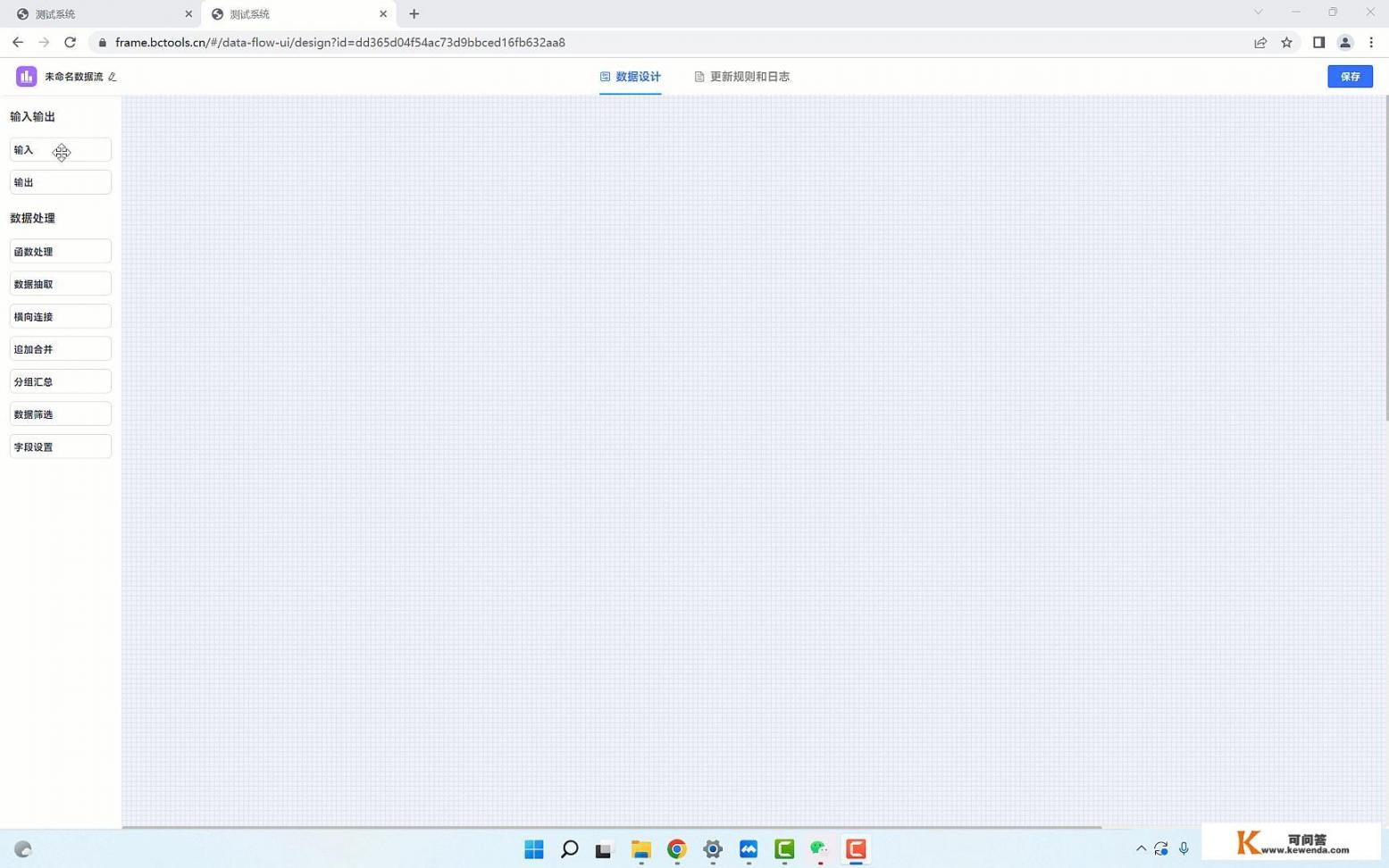This screenshot has height=868, width=1389.
Task: Click the 未命名数据流 title text
Action: [x=74, y=77]
